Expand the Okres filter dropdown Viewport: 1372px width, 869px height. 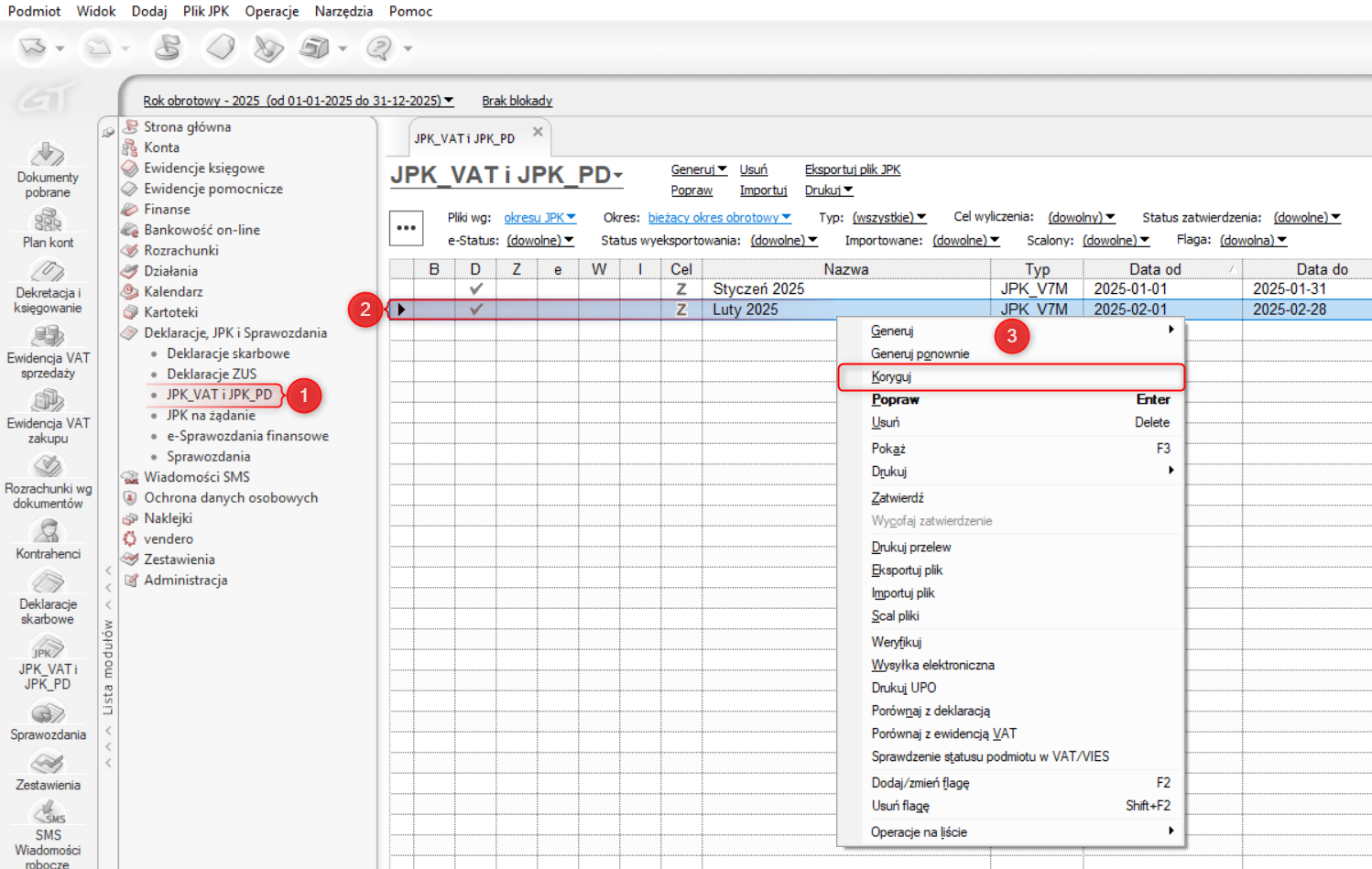(719, 218)
